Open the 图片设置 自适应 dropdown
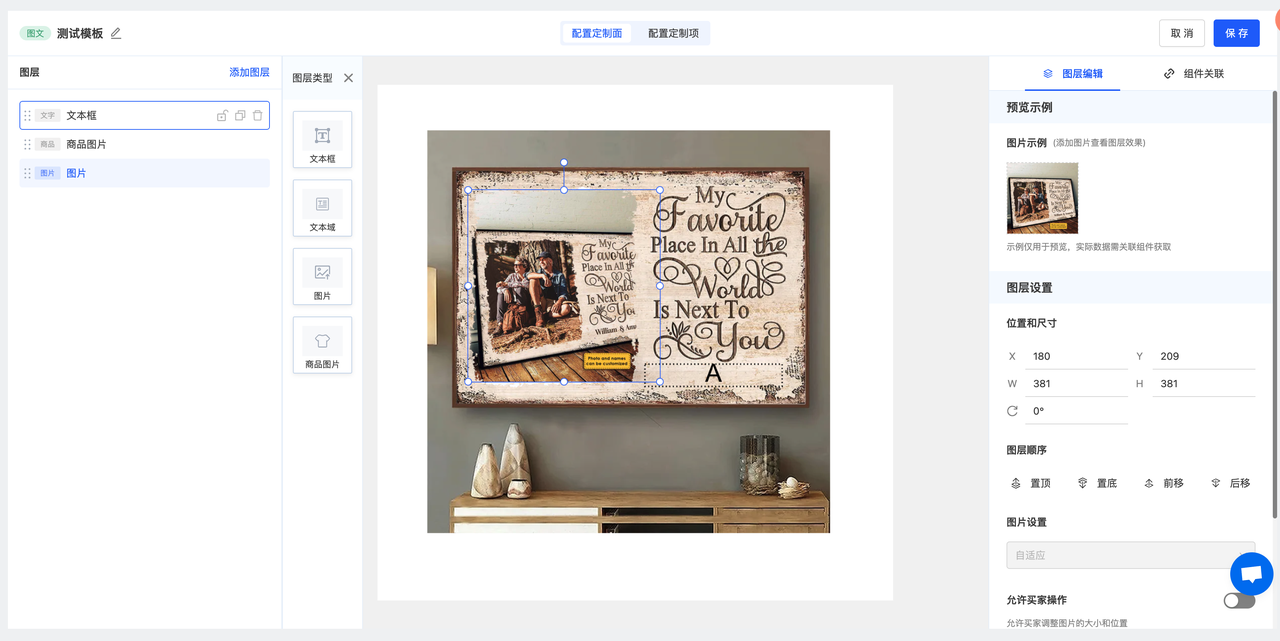1280x641 pixels. coord(1130,555)
